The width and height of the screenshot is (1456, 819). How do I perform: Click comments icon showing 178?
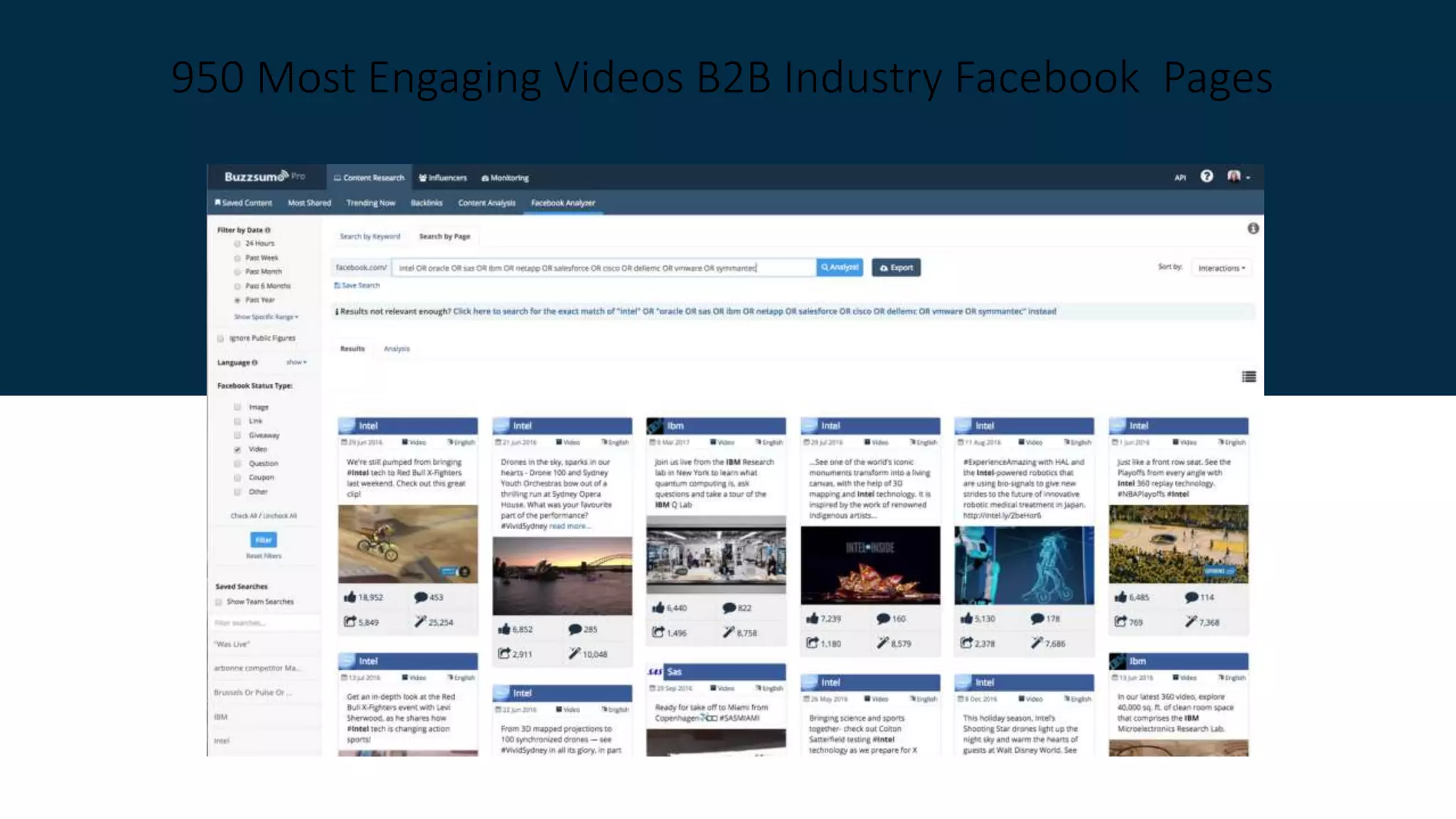pos(1038,619)
